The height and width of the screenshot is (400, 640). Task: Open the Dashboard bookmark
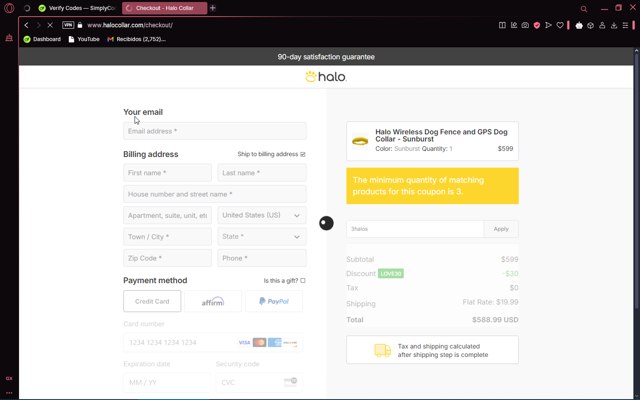point(42,39)
